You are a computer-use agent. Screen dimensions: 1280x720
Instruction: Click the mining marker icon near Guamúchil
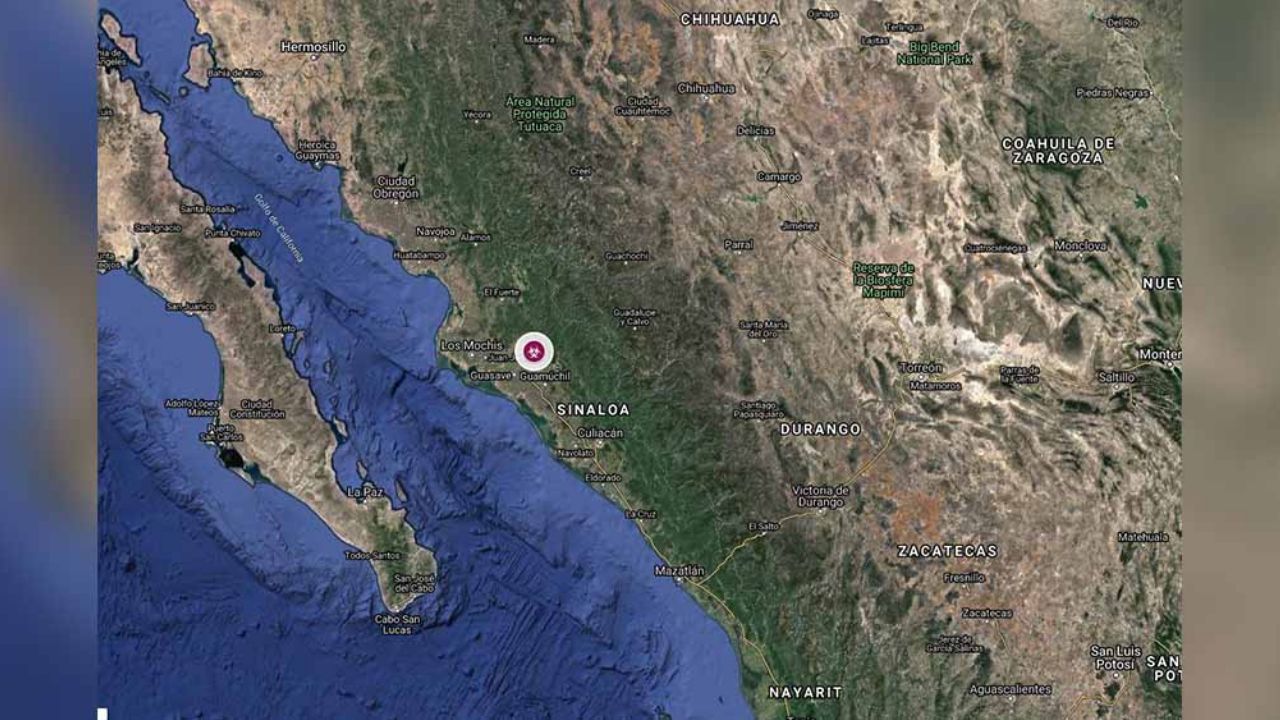click(534, 351)
